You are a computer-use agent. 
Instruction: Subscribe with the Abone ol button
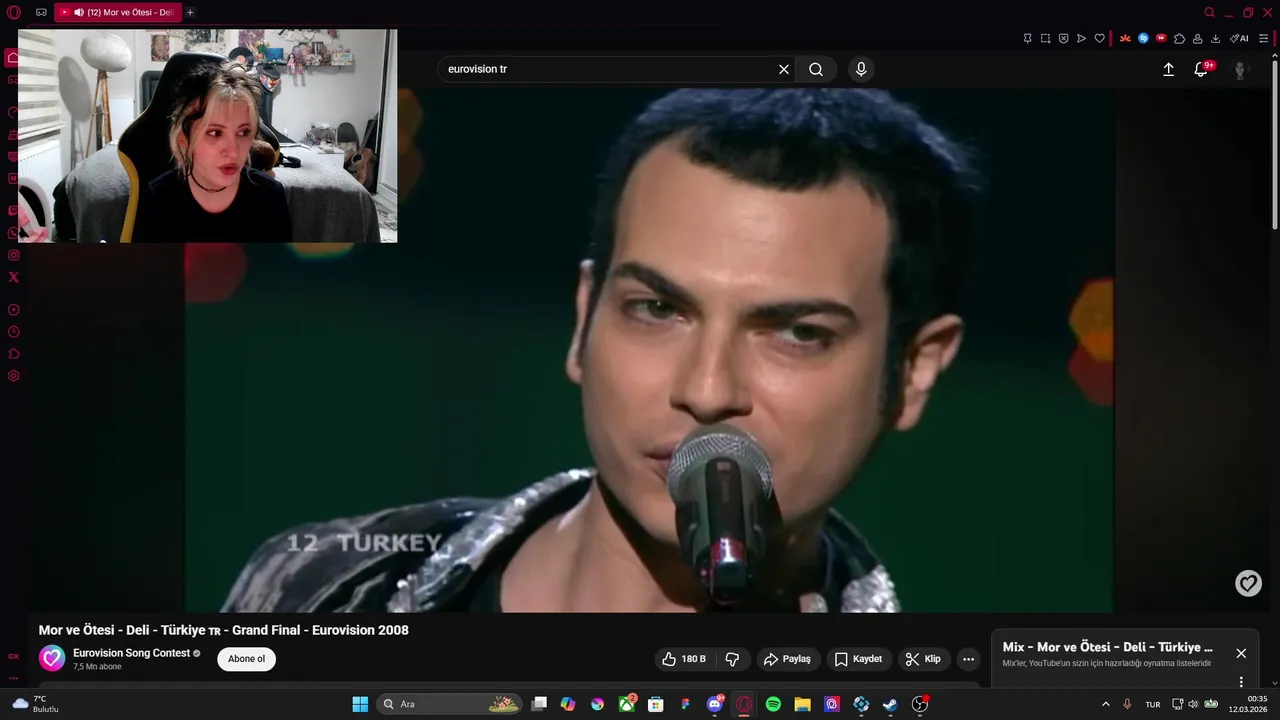pyautogui.click(x=247, y=659)
